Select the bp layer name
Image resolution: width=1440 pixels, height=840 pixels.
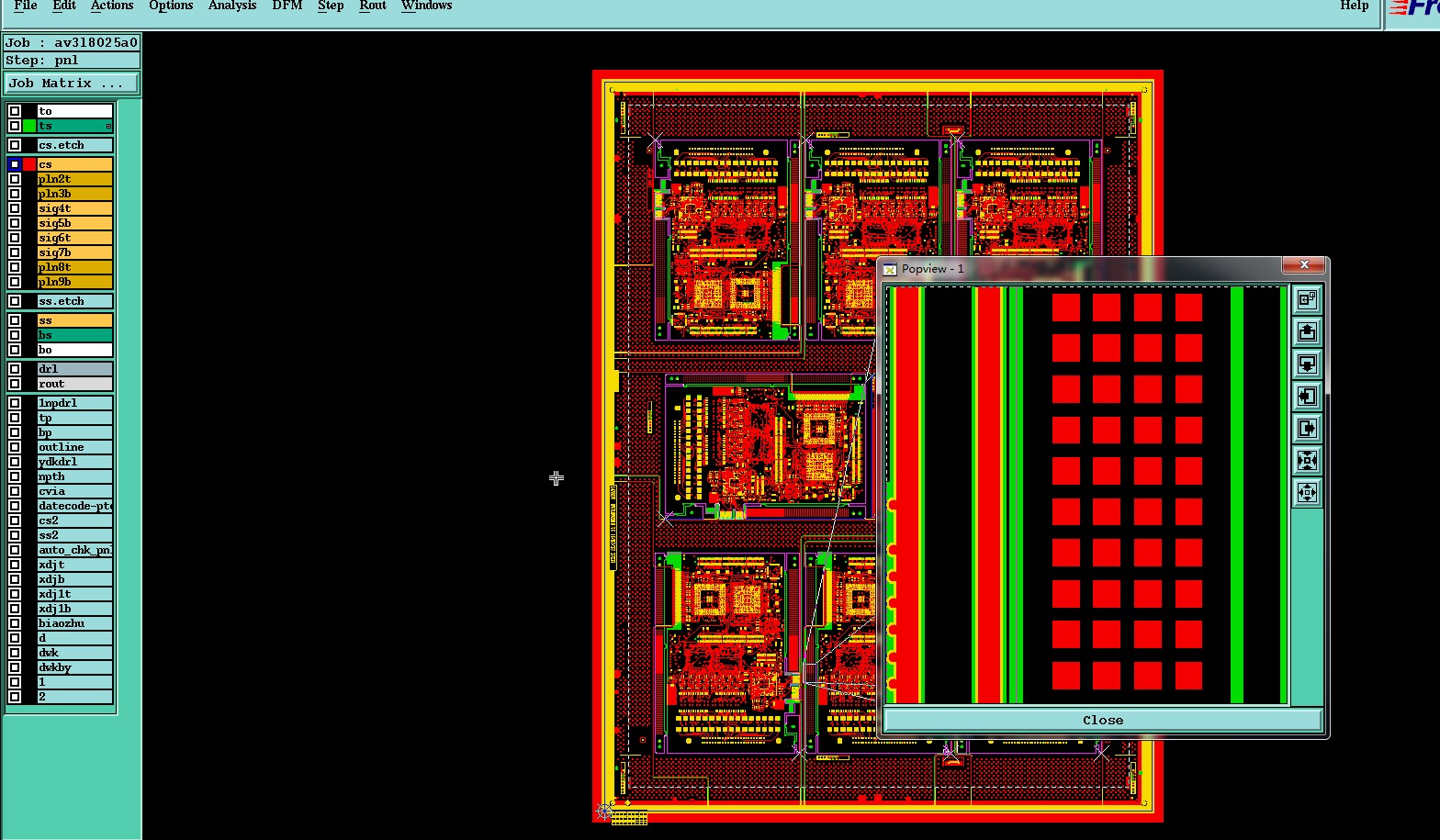(x=74, y=432)
